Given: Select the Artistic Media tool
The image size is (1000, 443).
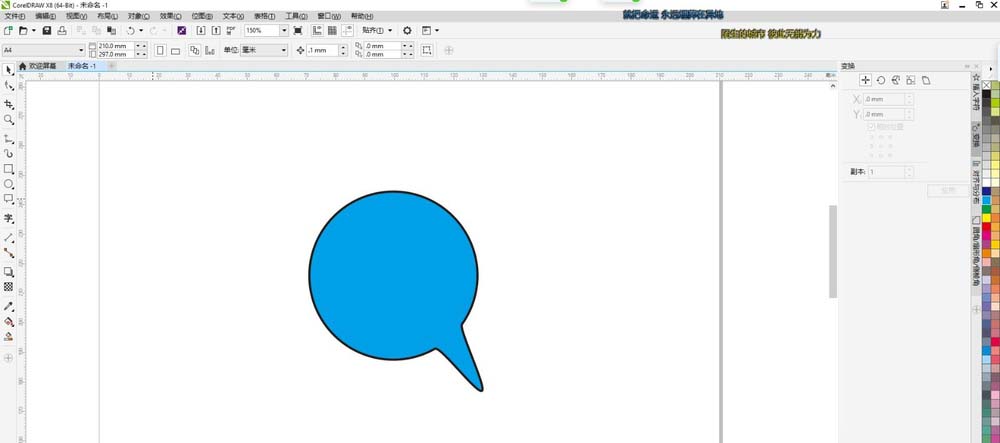Looking at the screenshot, I should pyautogui.click(x=8, y=154).
